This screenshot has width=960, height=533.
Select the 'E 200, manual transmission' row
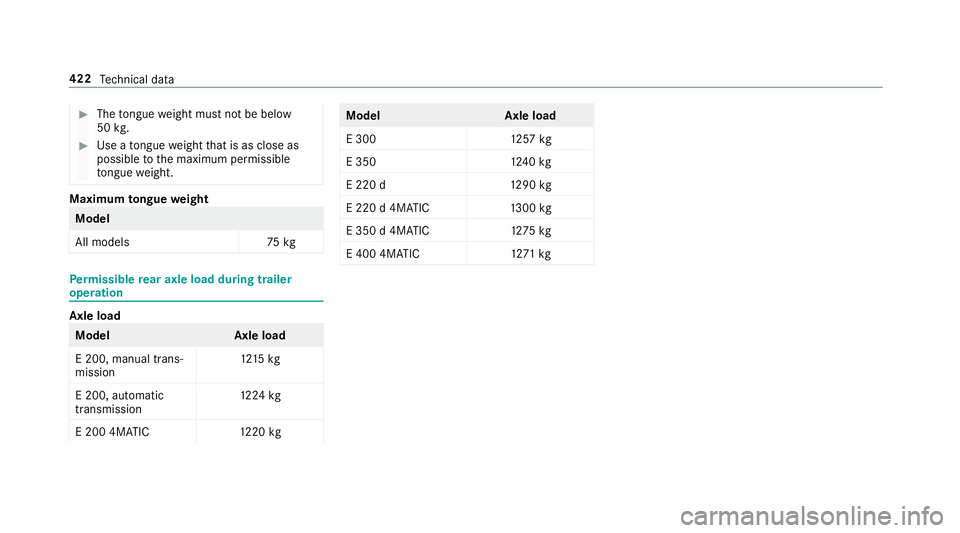pyautogui.click(x=196, y=365)
